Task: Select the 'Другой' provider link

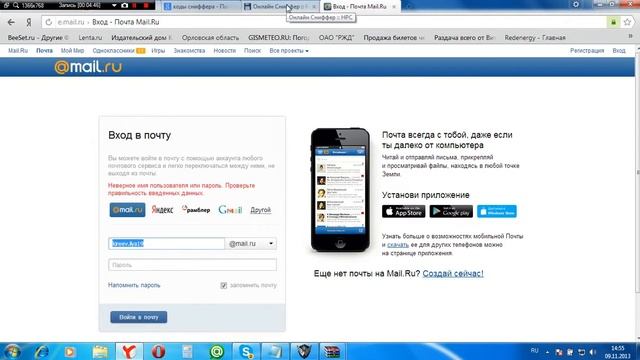Action: pyautogui.click(x=260, y=210)
